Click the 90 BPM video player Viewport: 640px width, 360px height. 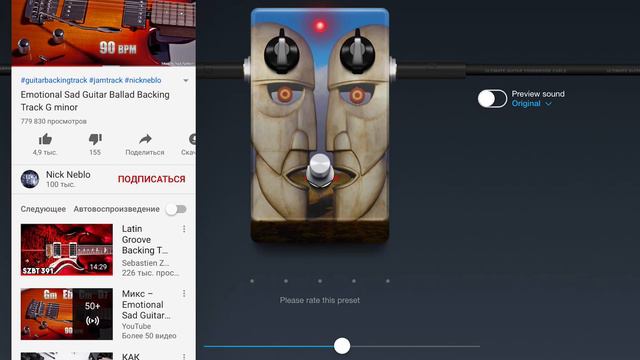[x=104, y=33]
